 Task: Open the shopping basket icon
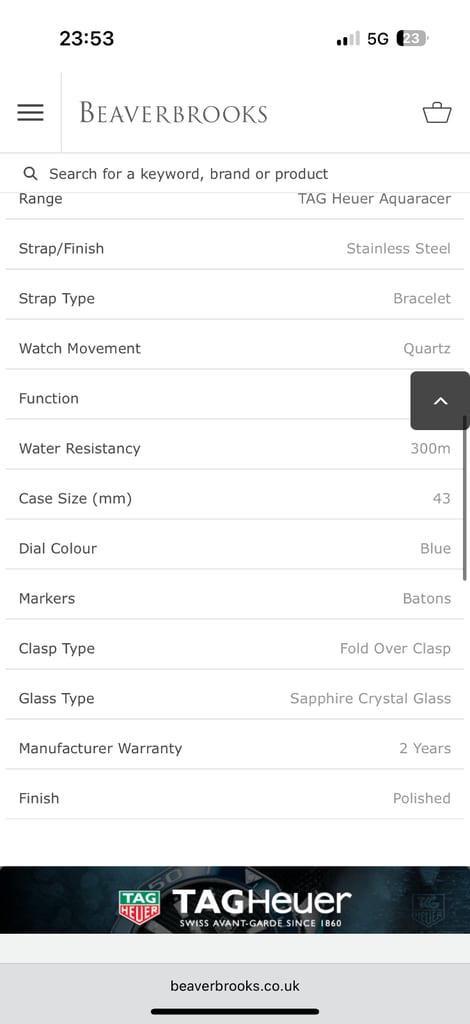tap(437, 112)
